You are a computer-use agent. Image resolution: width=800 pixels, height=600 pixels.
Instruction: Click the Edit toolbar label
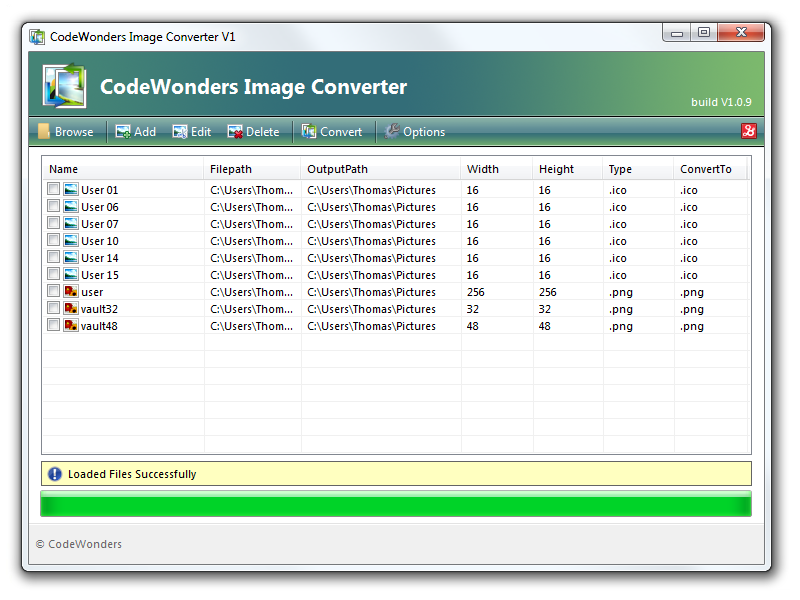click(201, 132)
